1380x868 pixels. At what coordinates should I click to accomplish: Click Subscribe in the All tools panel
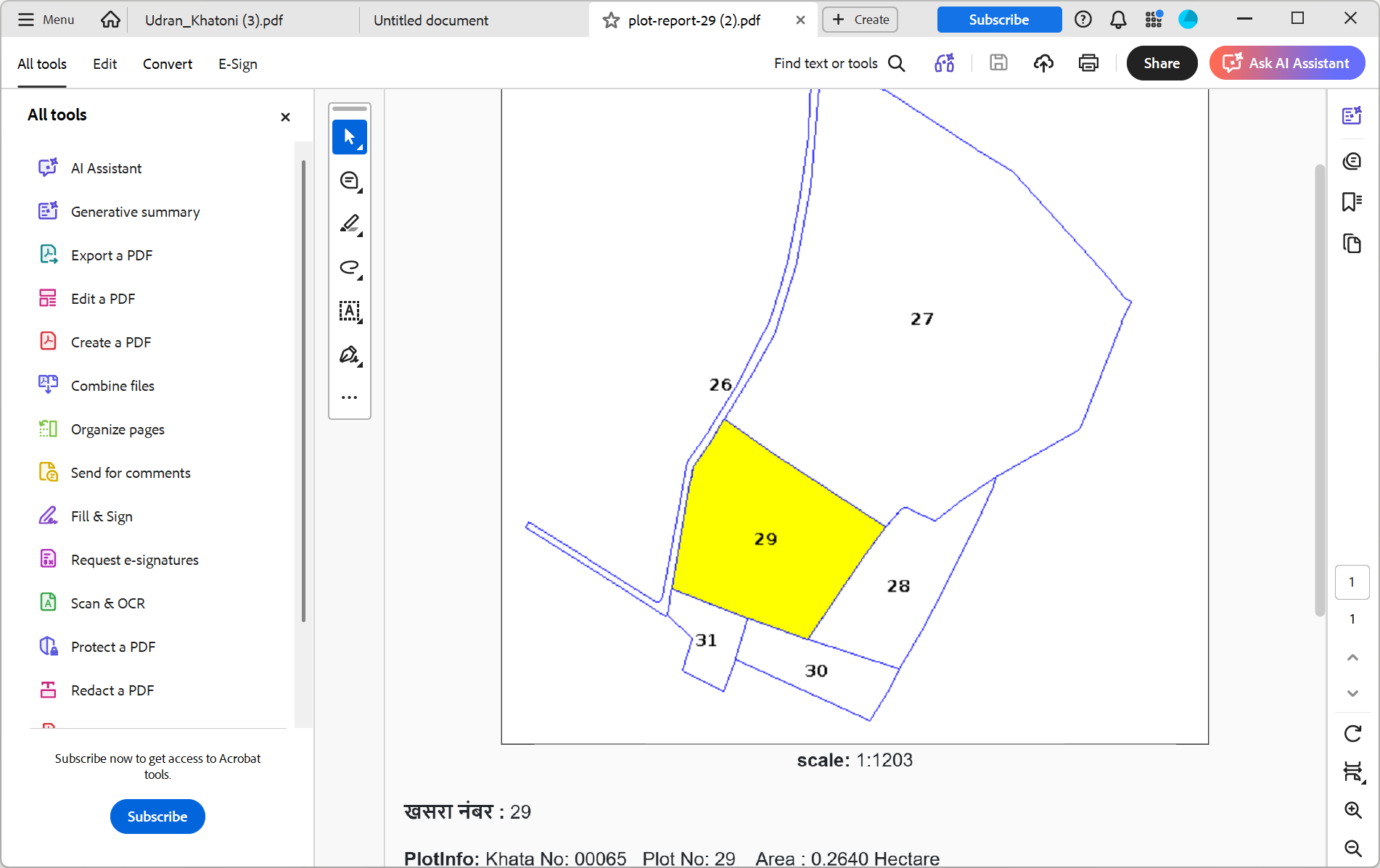pyautogui.click(x=157, y=817)
